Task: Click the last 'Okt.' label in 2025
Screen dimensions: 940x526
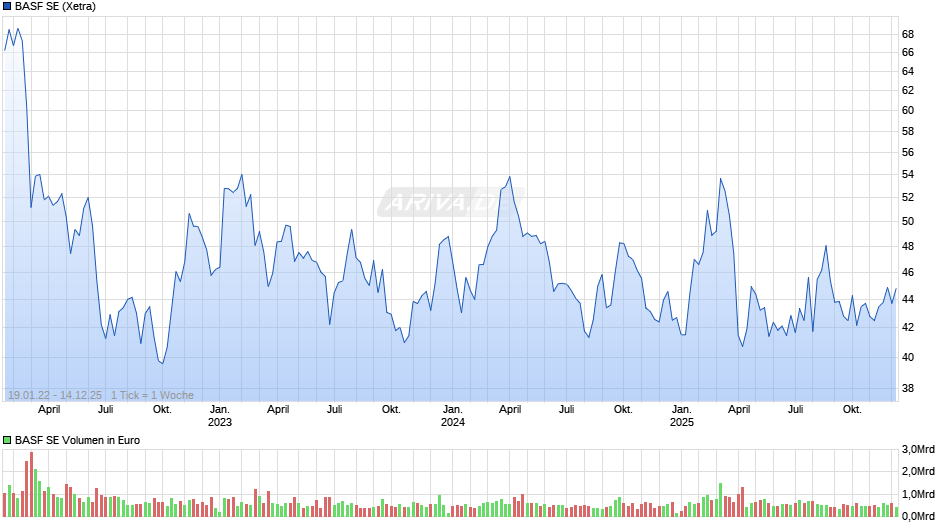Action: click(852, 410)
